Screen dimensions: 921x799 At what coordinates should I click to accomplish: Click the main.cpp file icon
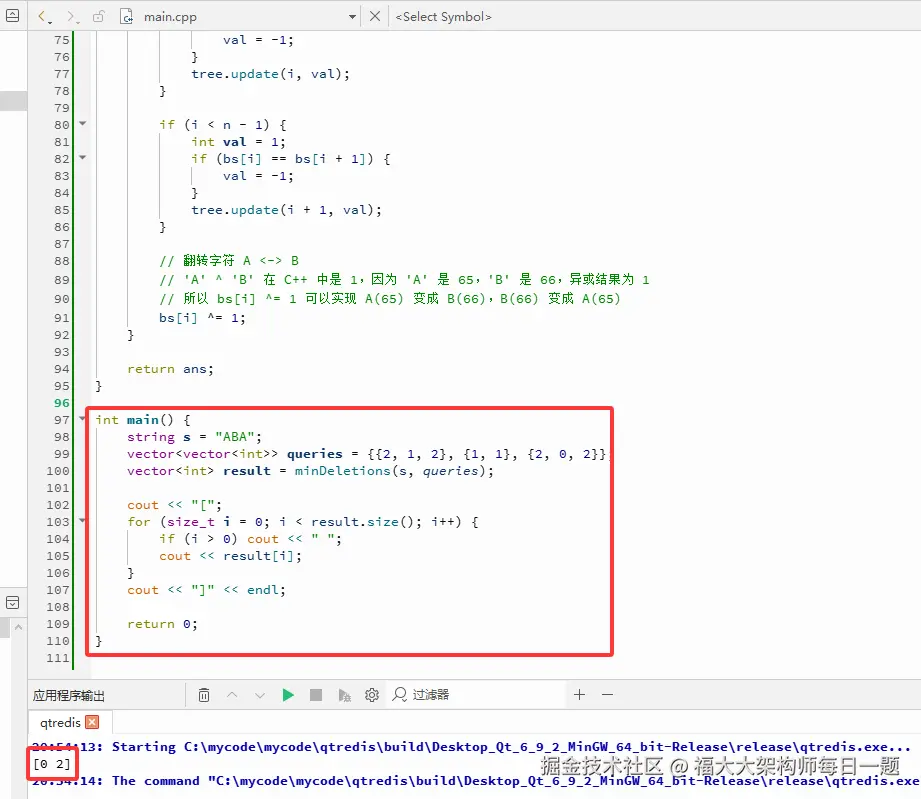tap(126, 16)
